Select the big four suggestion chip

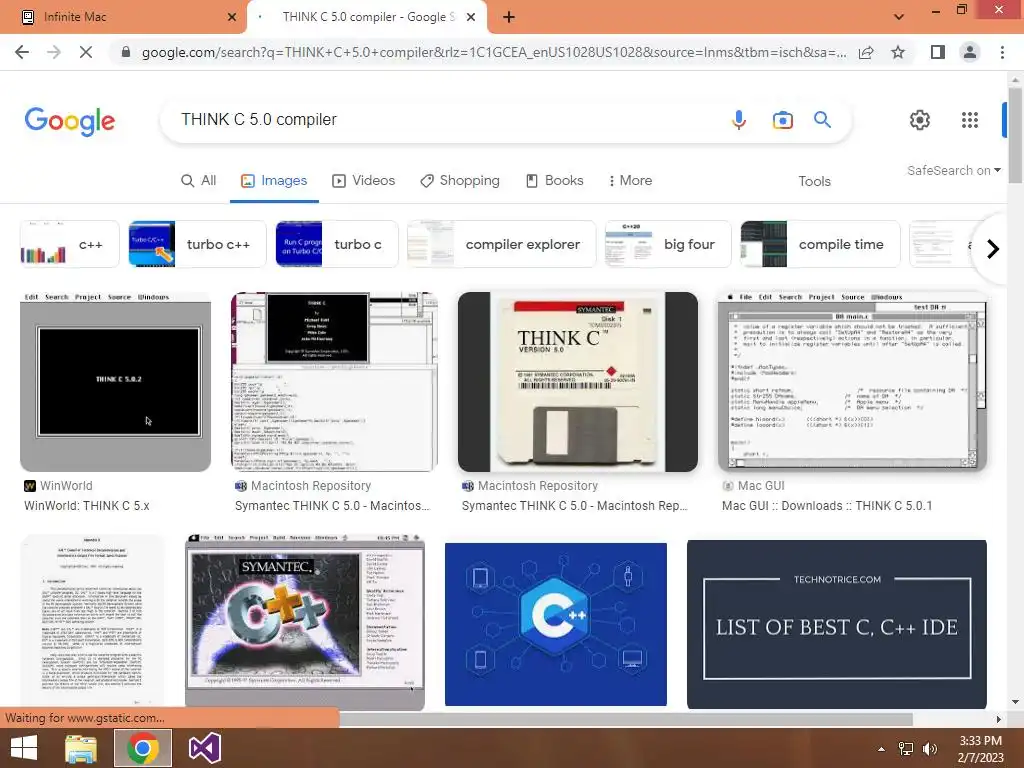pyautogui.click(x=668, y=244)
